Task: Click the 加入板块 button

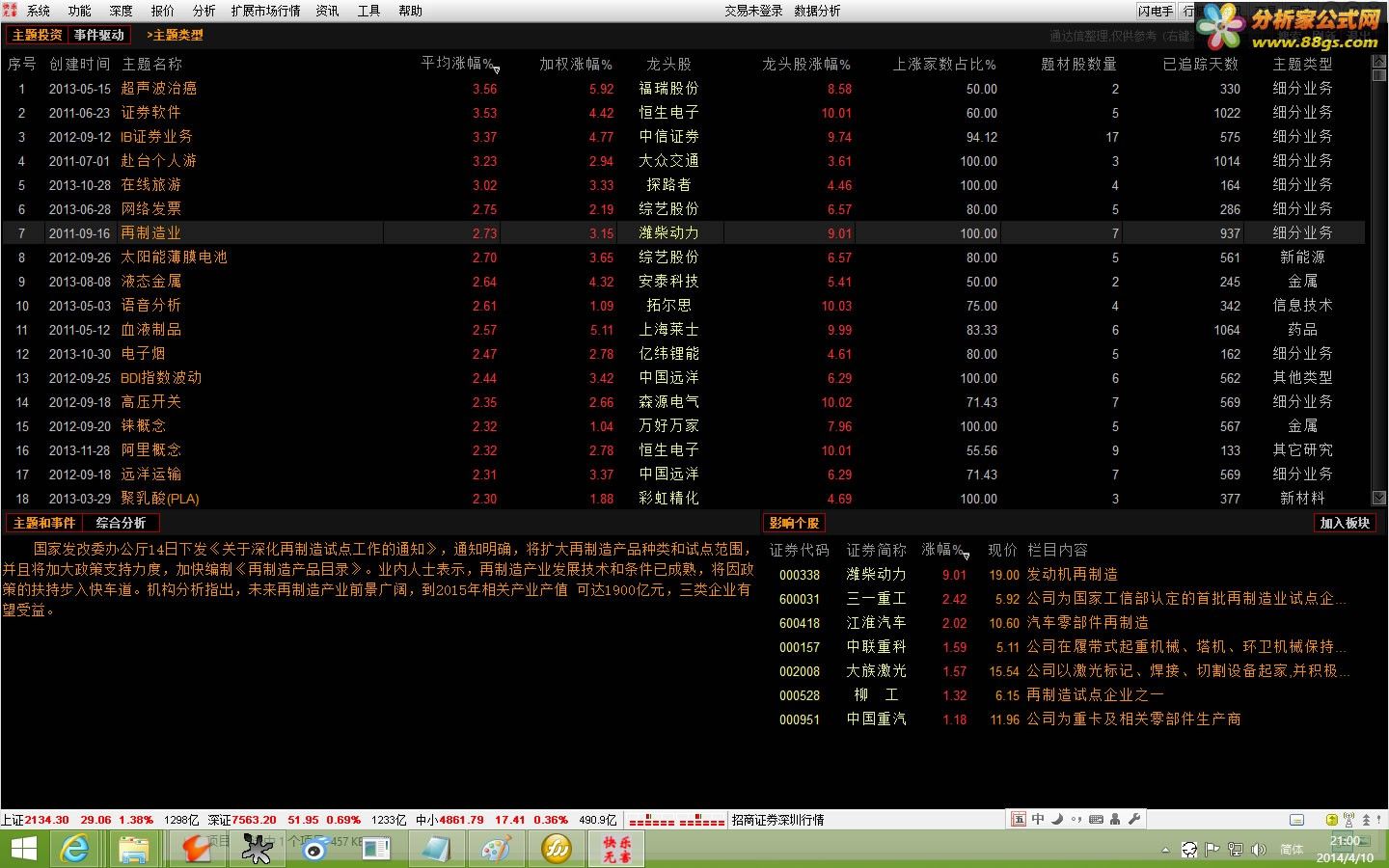Action: pyautogui.click(x=1345, y=523)
